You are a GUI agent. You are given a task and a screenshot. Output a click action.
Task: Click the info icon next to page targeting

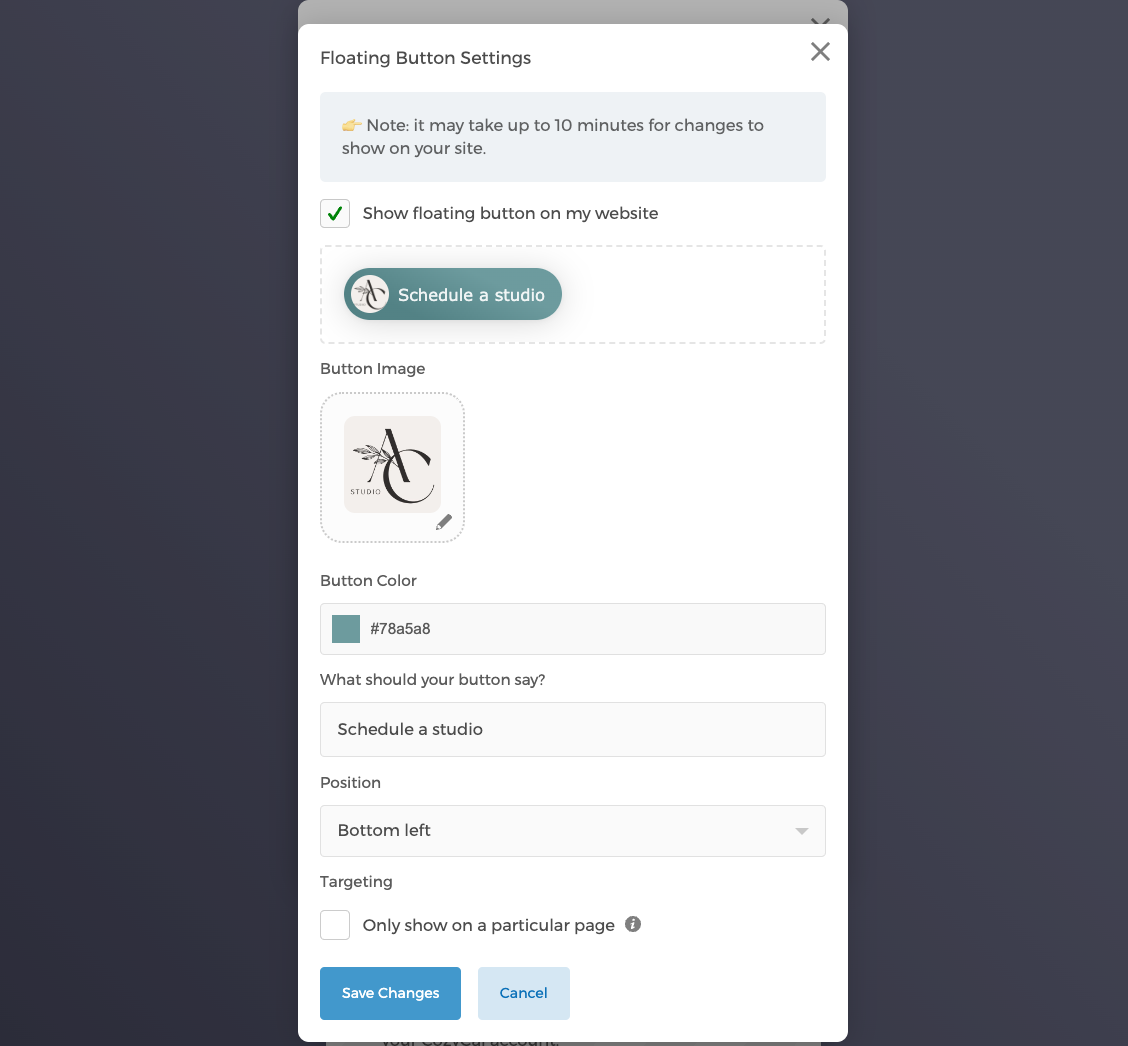click(x=633, y=925)
